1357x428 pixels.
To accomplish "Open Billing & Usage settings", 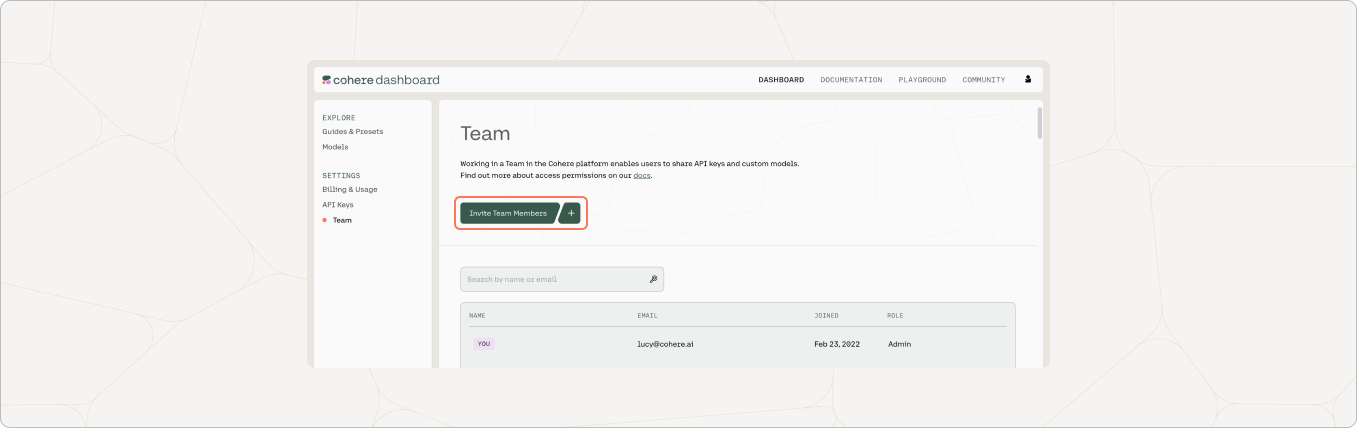I will click(x=349, y=189).
